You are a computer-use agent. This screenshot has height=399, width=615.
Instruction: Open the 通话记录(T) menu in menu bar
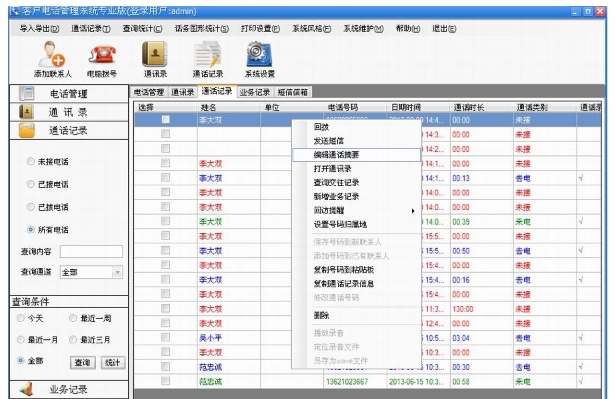click(91, 29)
